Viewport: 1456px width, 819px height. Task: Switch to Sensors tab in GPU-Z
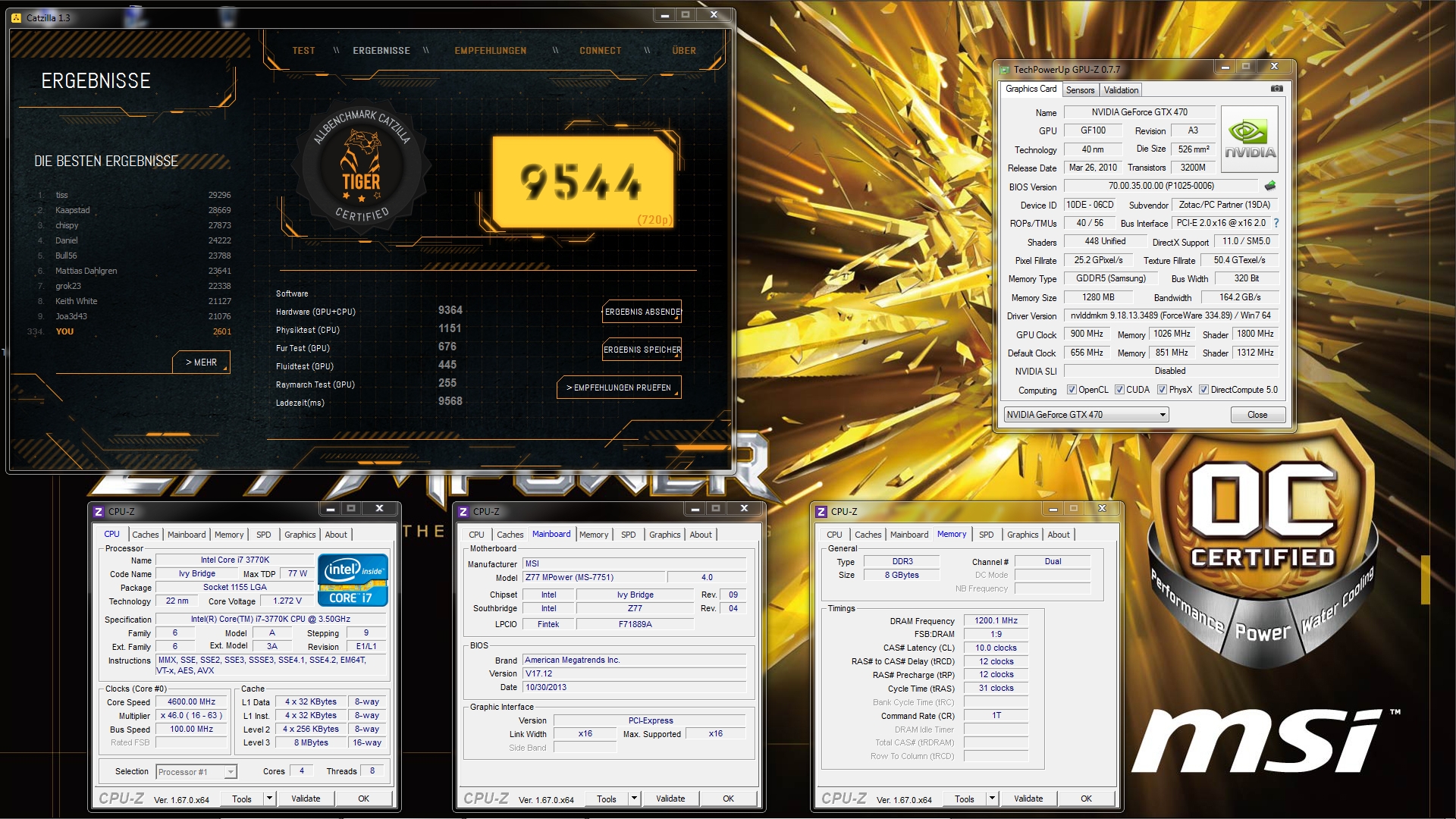1080,90
